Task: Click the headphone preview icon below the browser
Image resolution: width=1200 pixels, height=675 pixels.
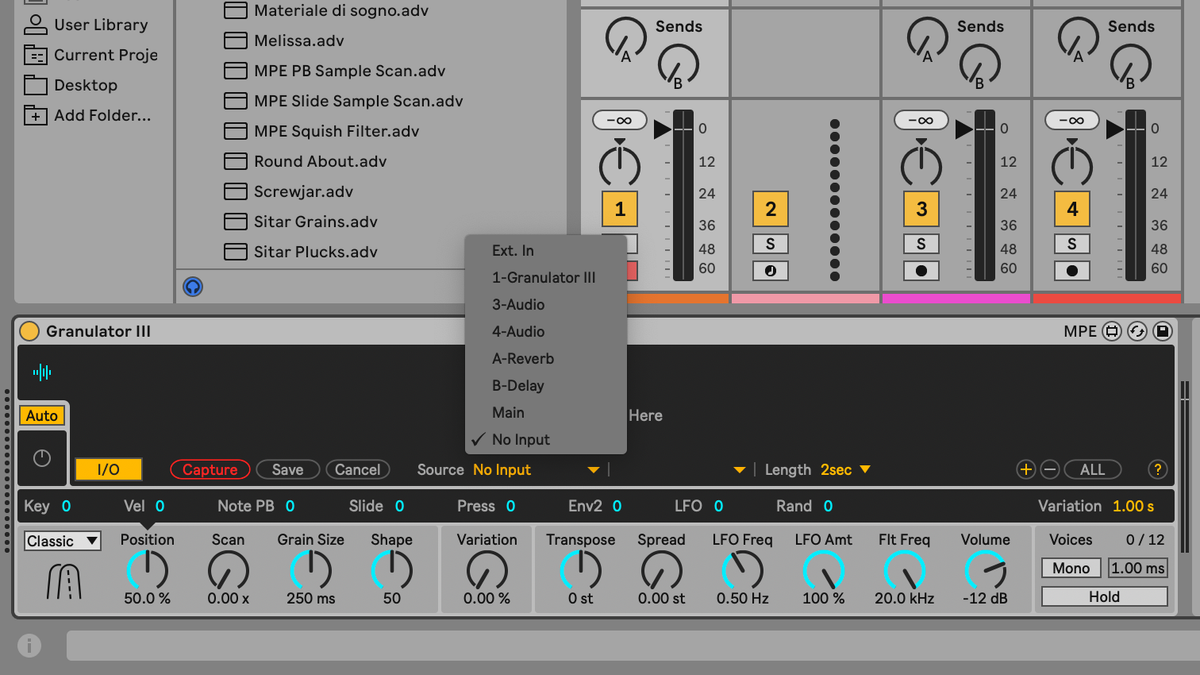Action: click(x=191, y=286)
